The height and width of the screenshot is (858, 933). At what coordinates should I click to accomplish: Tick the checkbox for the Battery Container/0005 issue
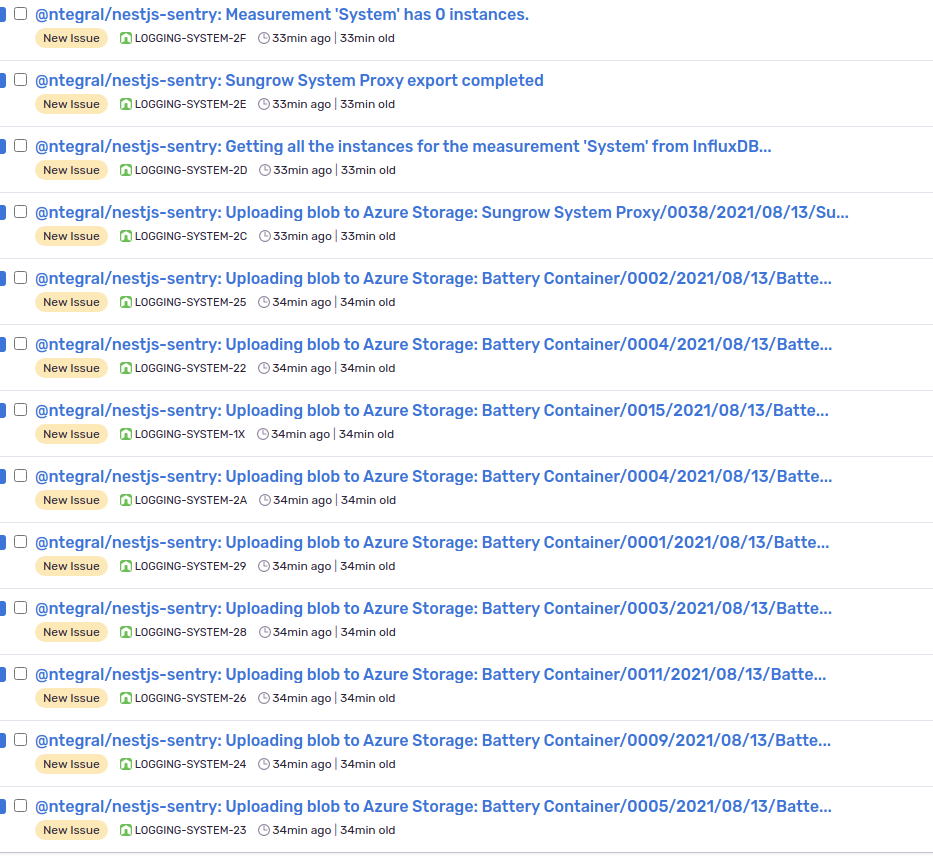(21, 806)
